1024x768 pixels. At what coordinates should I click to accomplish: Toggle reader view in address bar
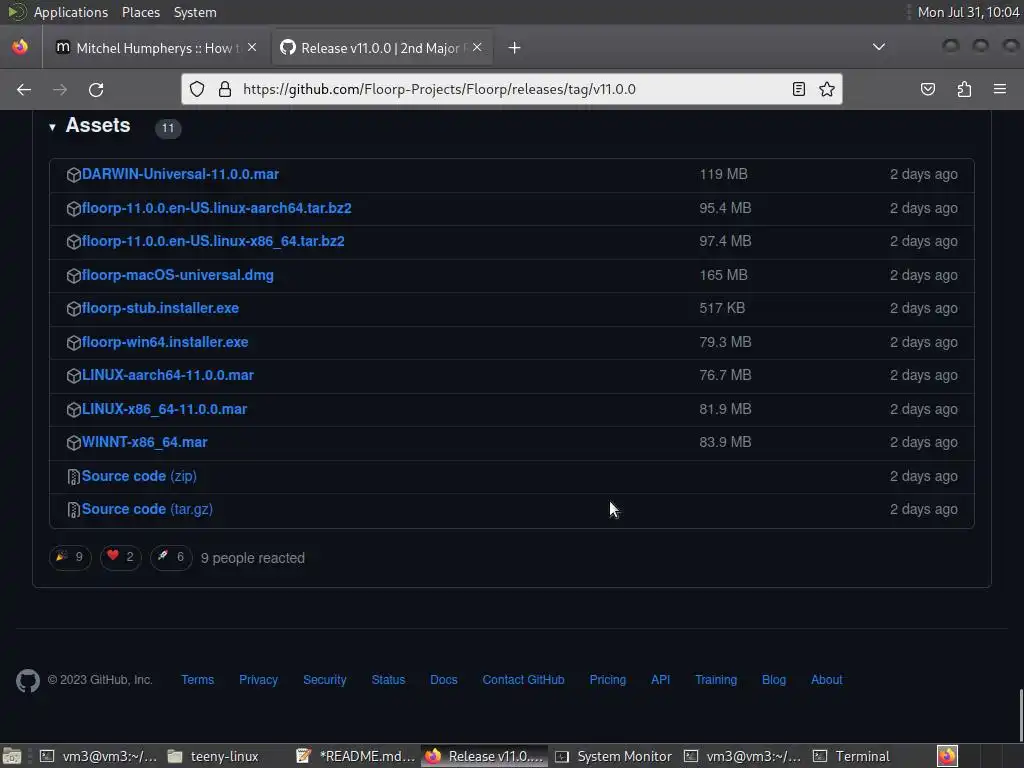point(799,89)
